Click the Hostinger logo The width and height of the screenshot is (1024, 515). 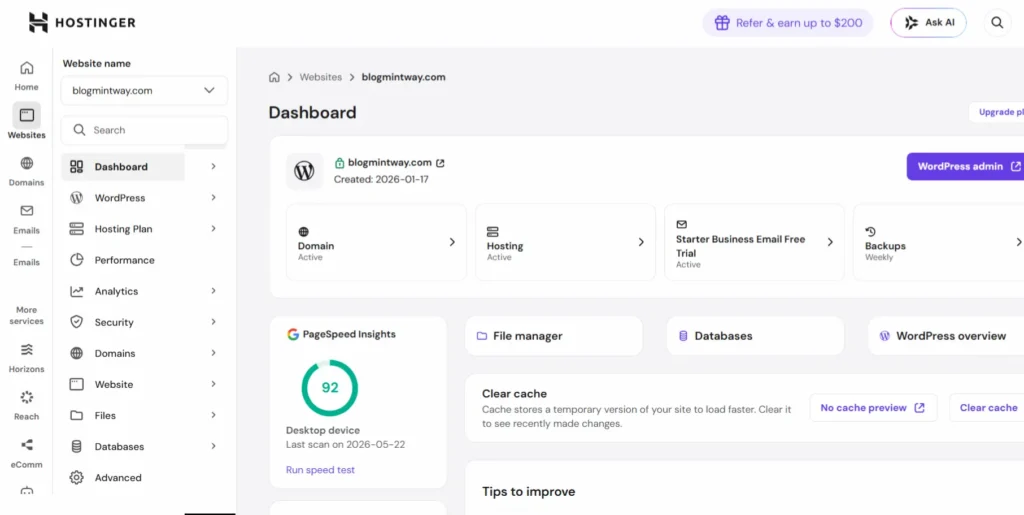[82, 22]
